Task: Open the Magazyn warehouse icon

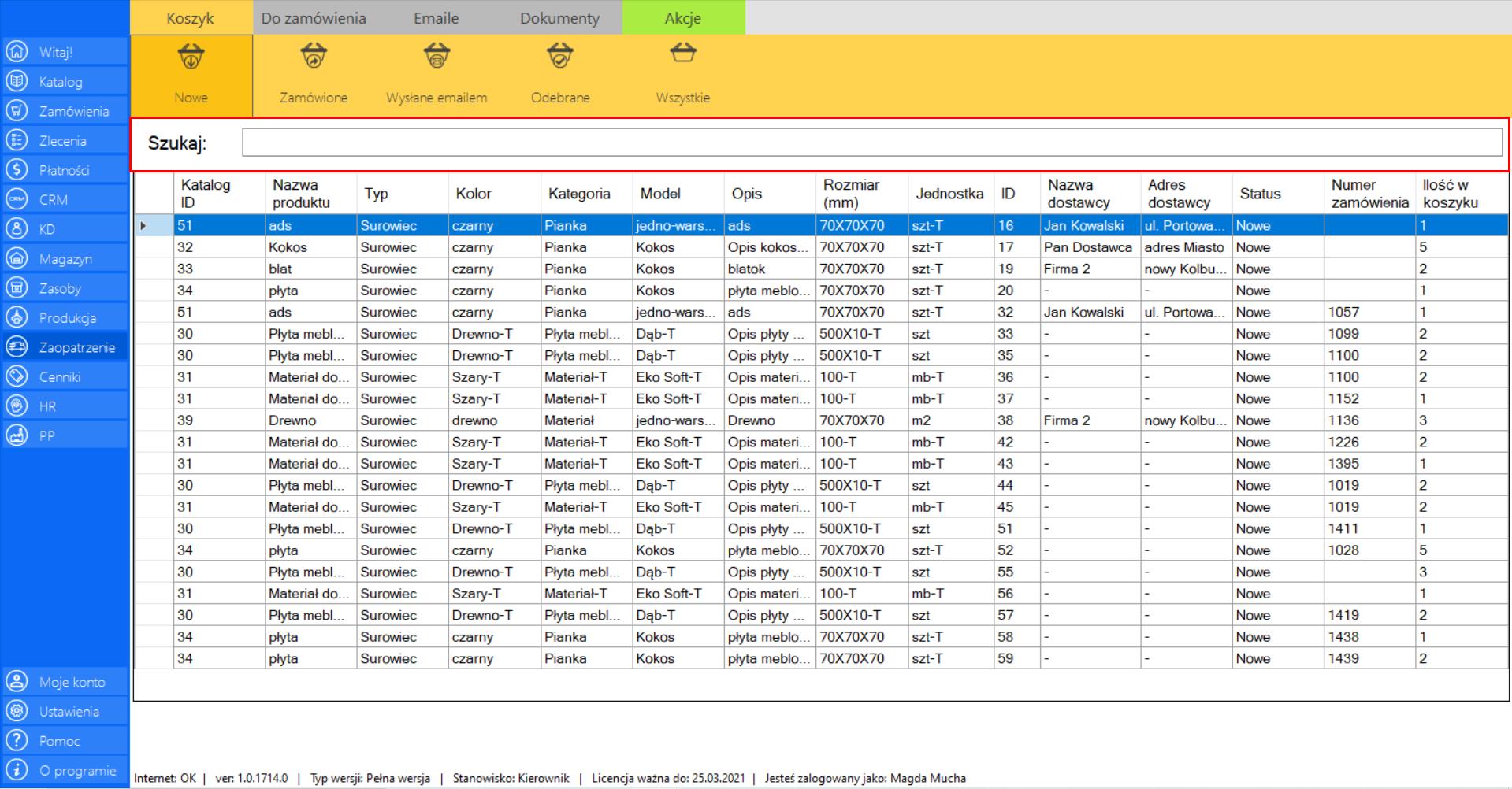Action: pos(17,258)
